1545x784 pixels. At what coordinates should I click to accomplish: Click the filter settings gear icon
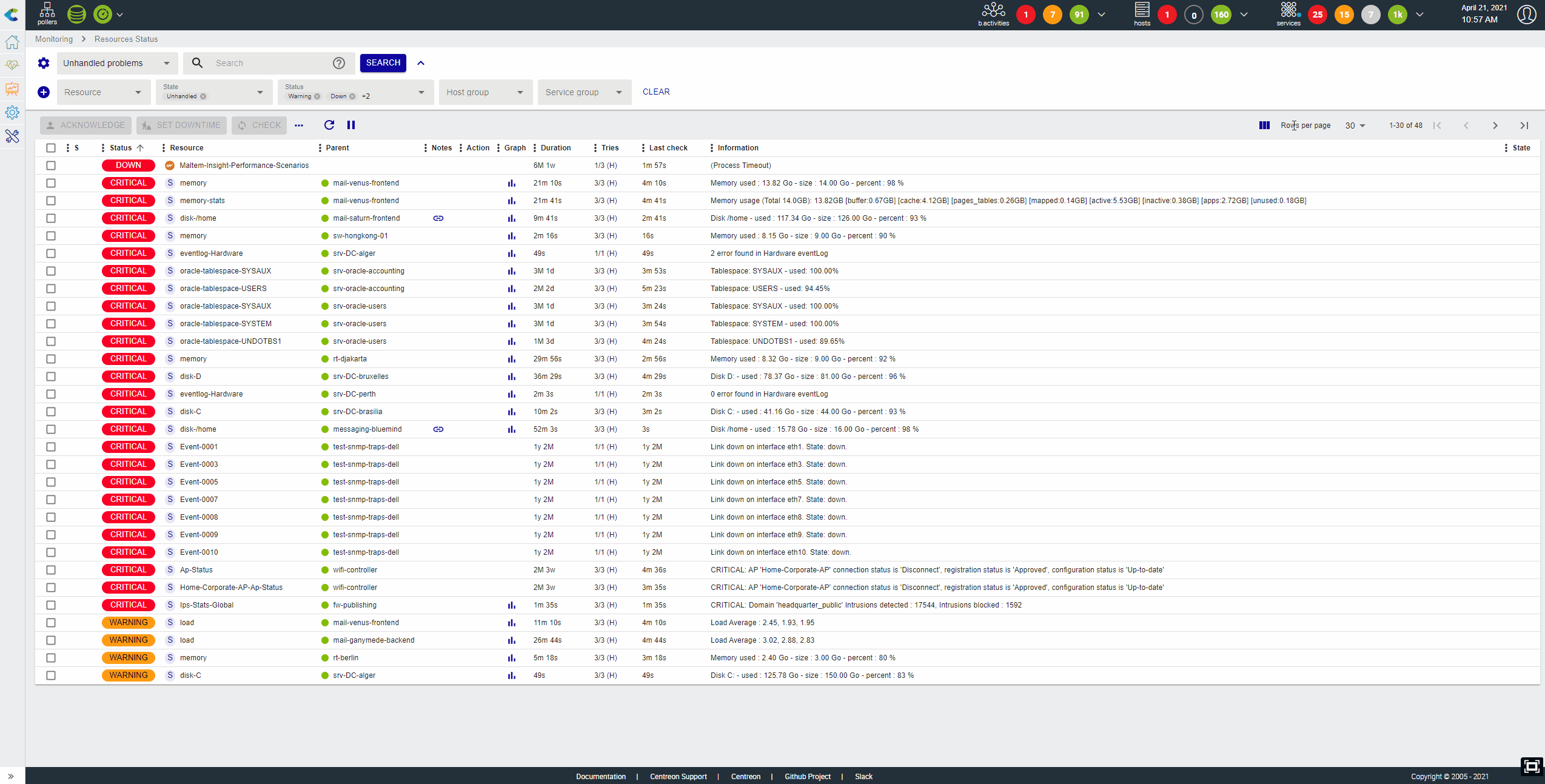pos(44,63)
